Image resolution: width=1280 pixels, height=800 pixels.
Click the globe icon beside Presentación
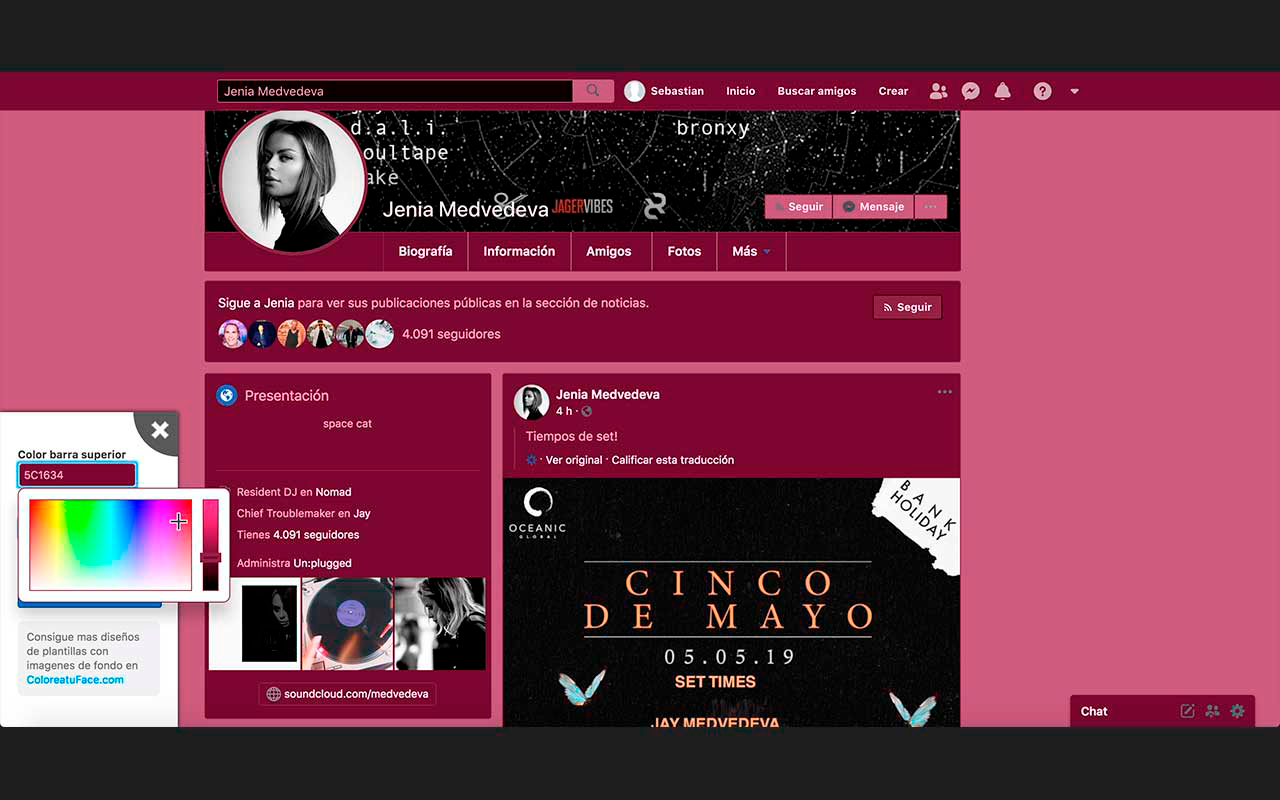227,395
